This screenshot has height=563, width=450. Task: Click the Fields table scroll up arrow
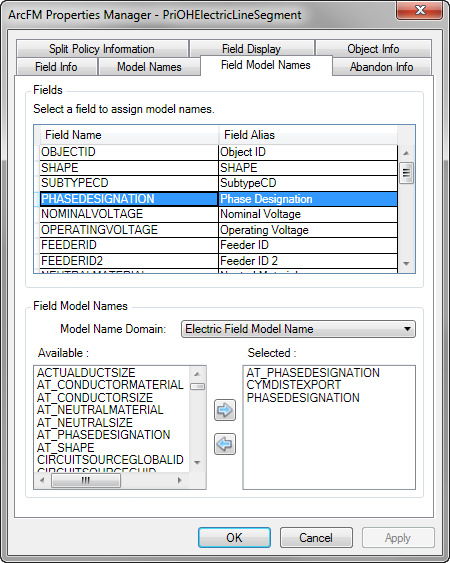tap(406, 153)
